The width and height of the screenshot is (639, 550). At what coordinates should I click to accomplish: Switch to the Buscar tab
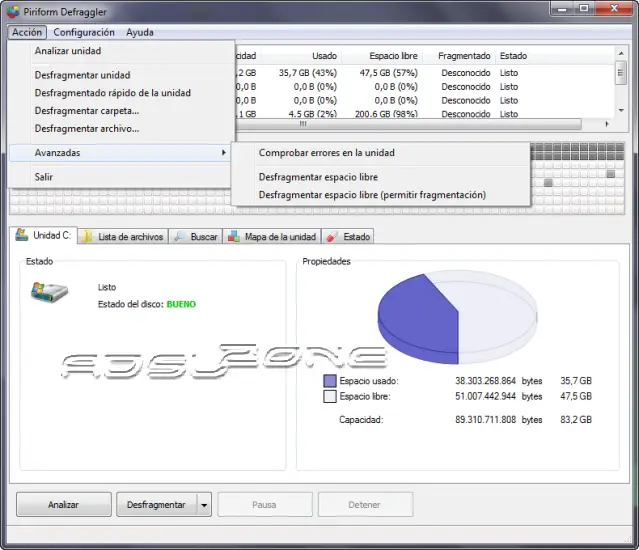pos(196,237)
